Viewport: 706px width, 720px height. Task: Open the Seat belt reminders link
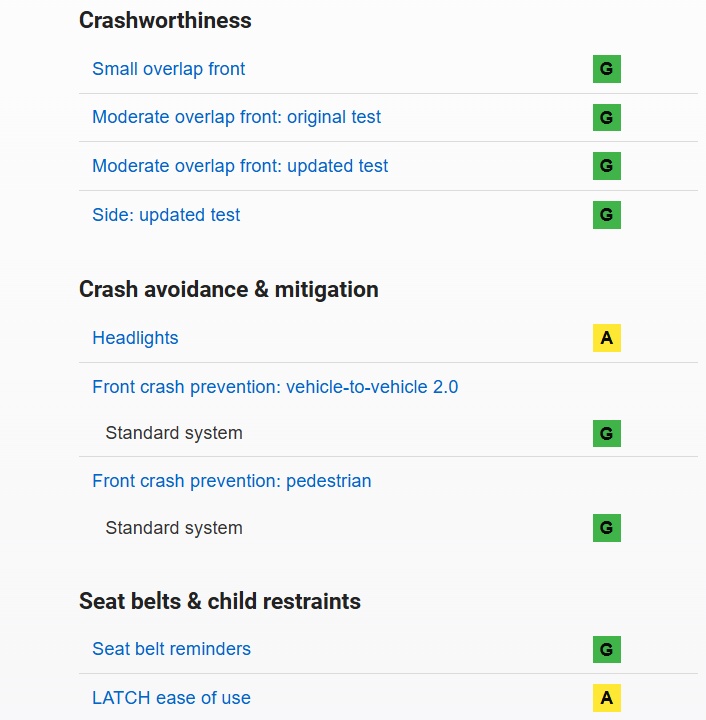171,649
